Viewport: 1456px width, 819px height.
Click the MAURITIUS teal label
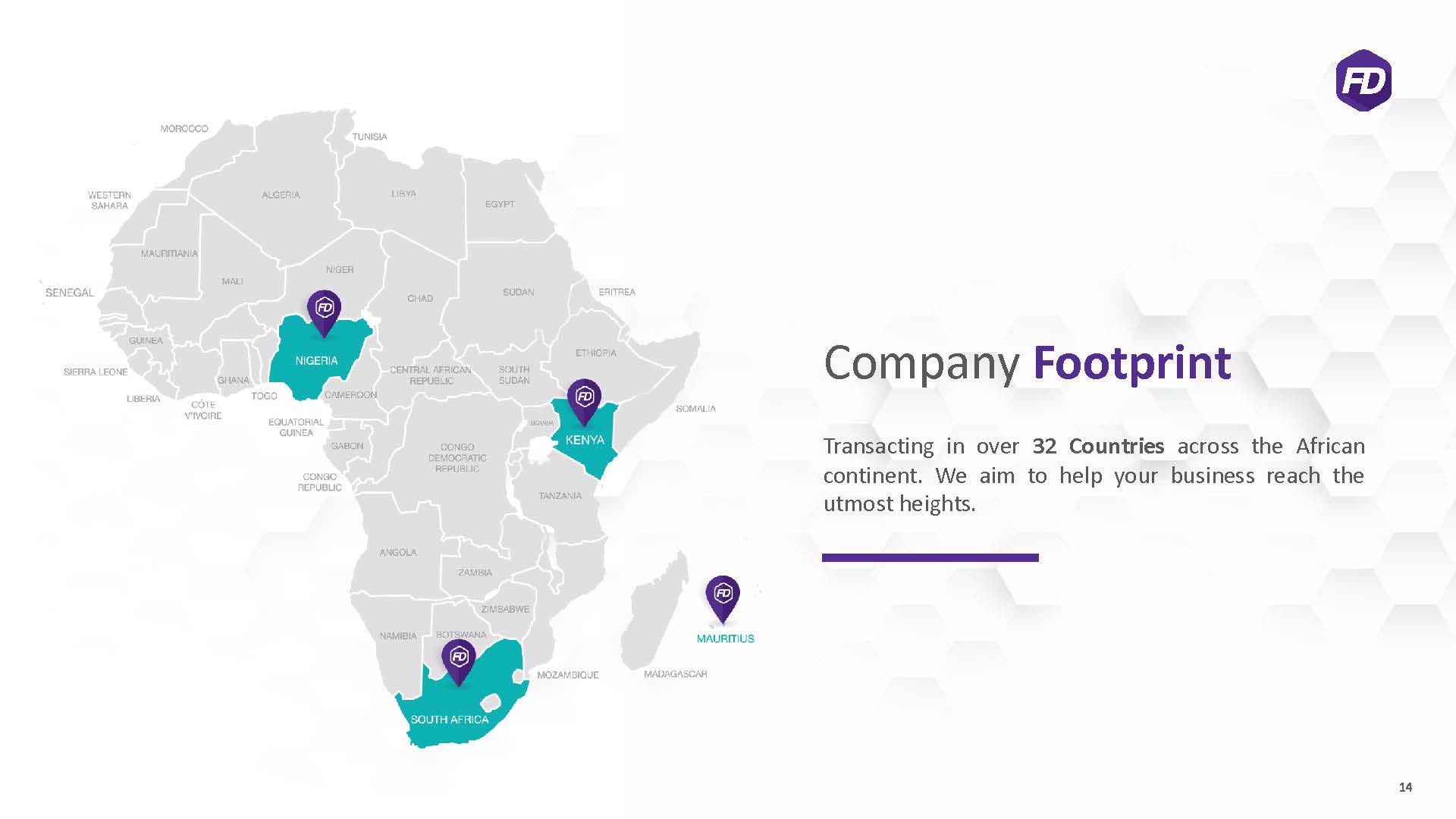point(726,639)
